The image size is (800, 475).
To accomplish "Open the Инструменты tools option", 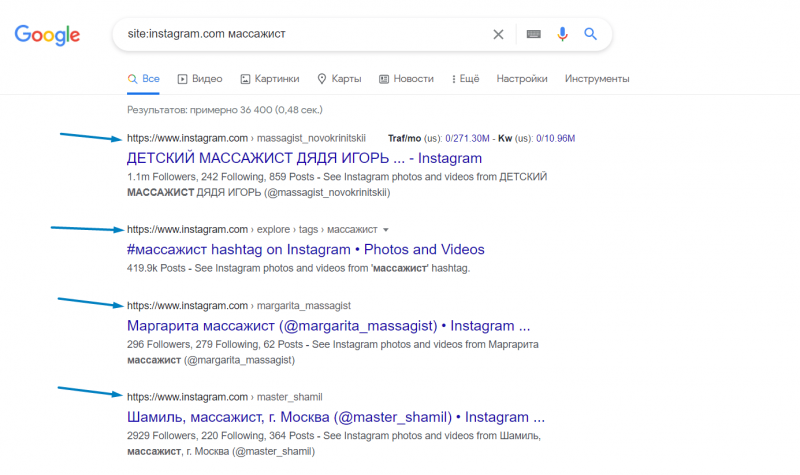I will pos(597,79).
